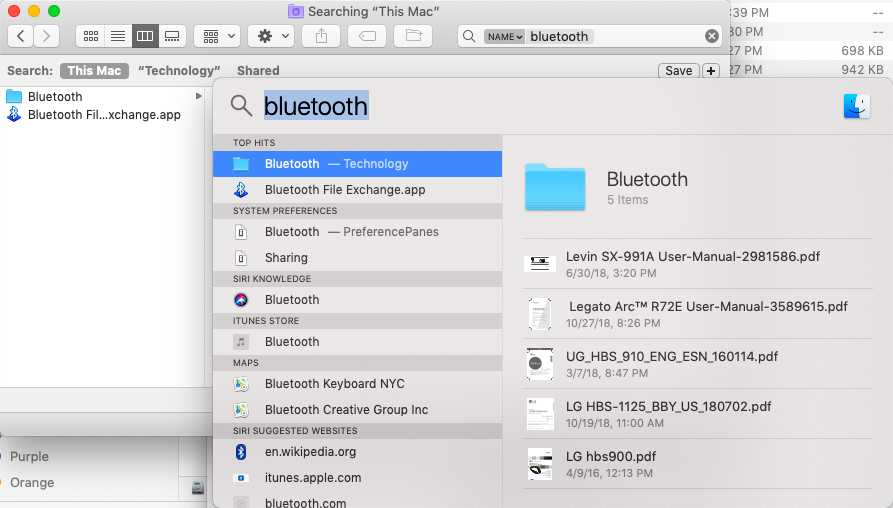Image resolution: width=893 pixels, height=508 pixels.
Task: Go back in Finder history
Action: point(21,36)
